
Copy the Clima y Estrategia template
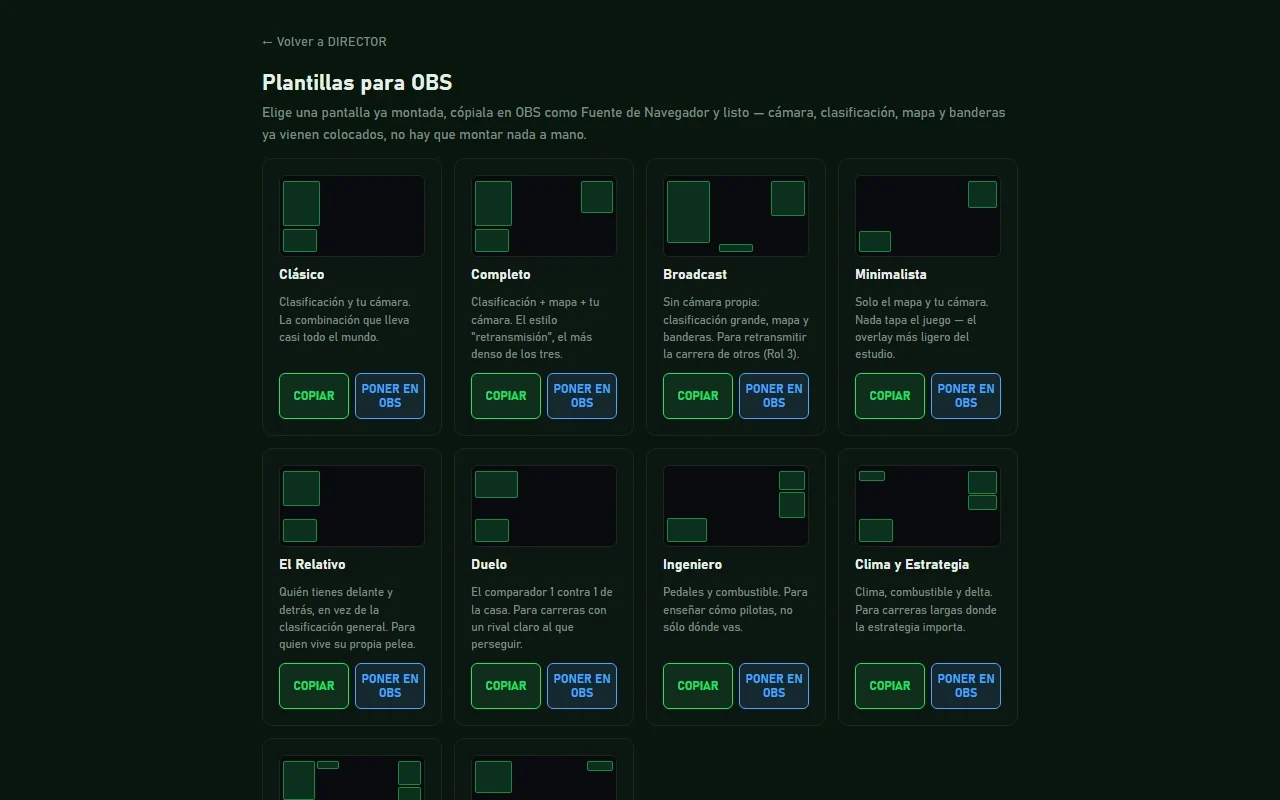point(890,686)
